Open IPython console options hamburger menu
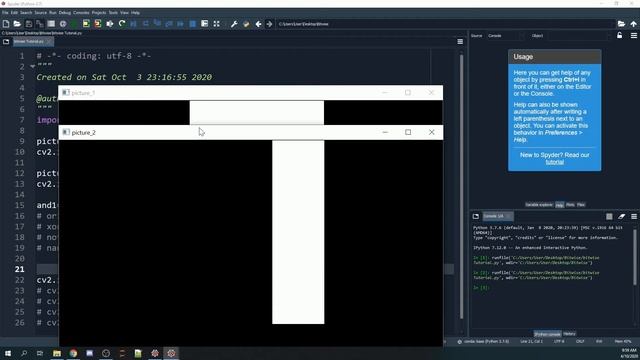The image size is (640, 360). (633, 216)
